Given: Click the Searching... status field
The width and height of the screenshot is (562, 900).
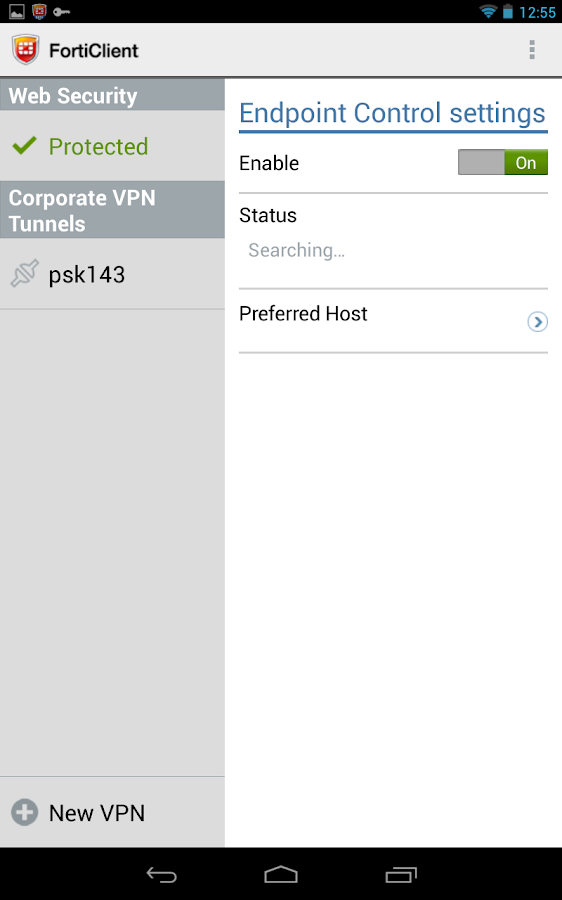Looking at the screenshot, I should 296,250.
